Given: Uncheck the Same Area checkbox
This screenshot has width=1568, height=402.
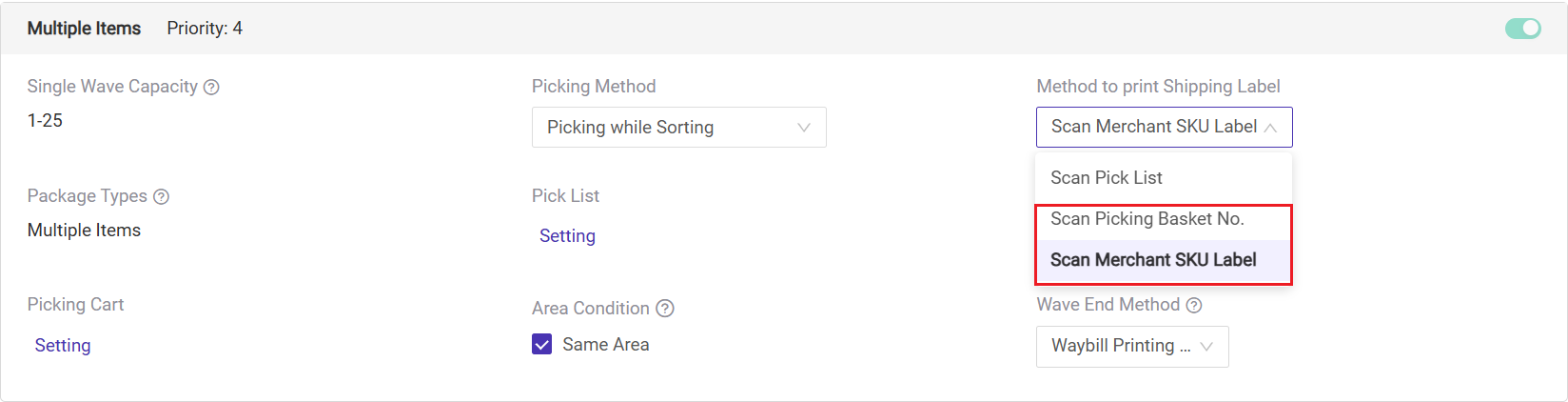Looking at the screenshot, I should pyautogui.click(x=542, y=344).
